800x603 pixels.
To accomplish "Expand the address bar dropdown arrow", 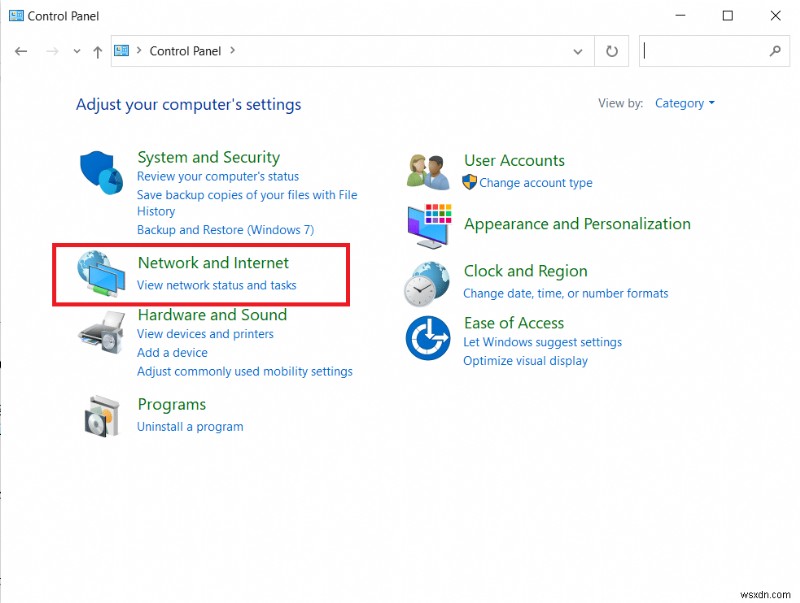I will (x=578, y=51).
